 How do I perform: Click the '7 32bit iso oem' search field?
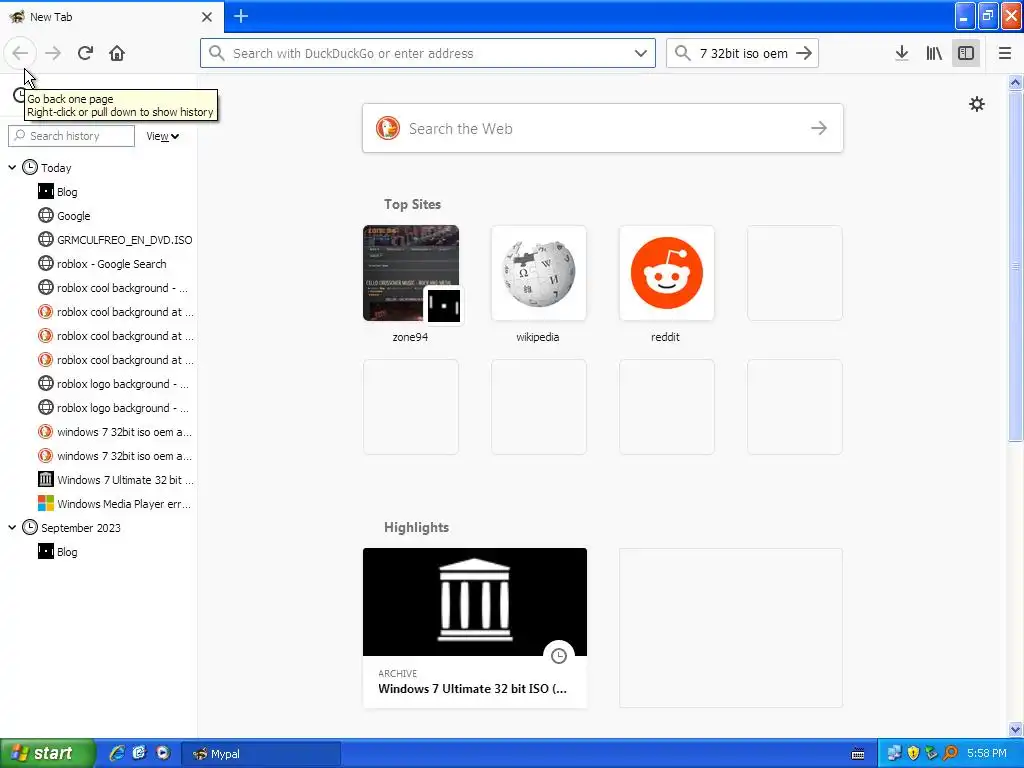click(743, 53)
